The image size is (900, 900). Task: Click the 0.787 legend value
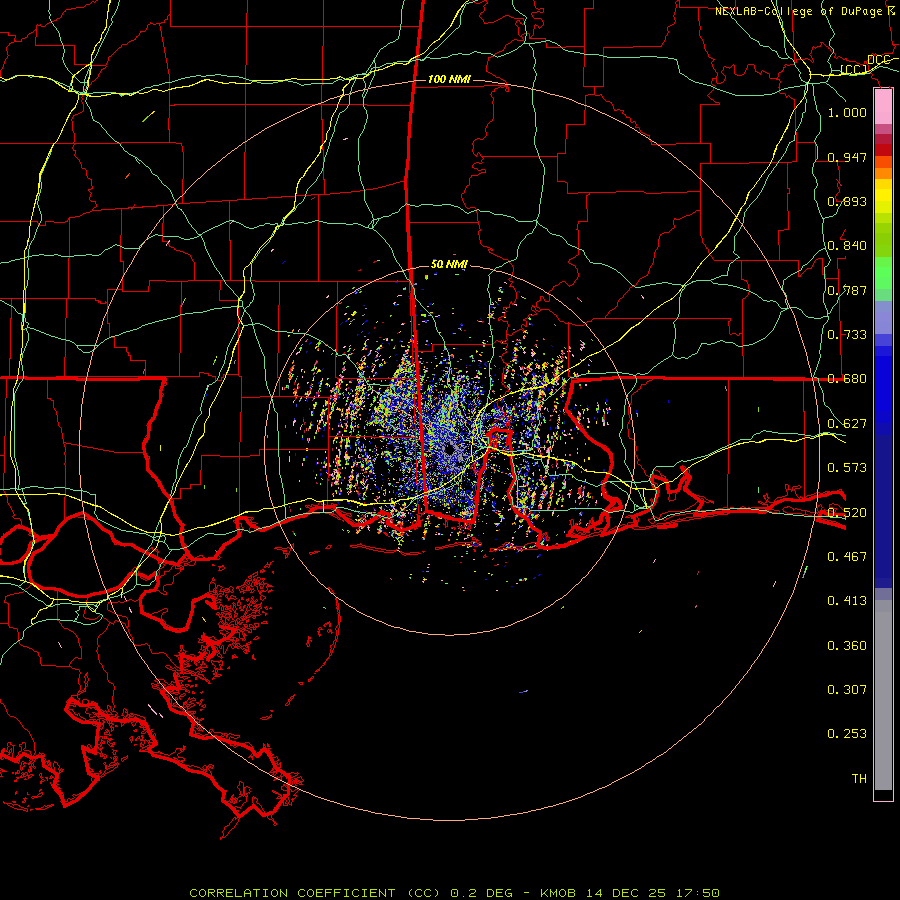pos(847,290)
